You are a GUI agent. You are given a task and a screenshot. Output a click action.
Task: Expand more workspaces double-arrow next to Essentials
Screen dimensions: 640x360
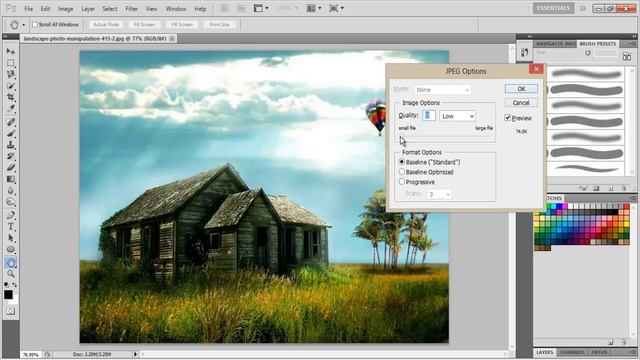coord(583,8)
